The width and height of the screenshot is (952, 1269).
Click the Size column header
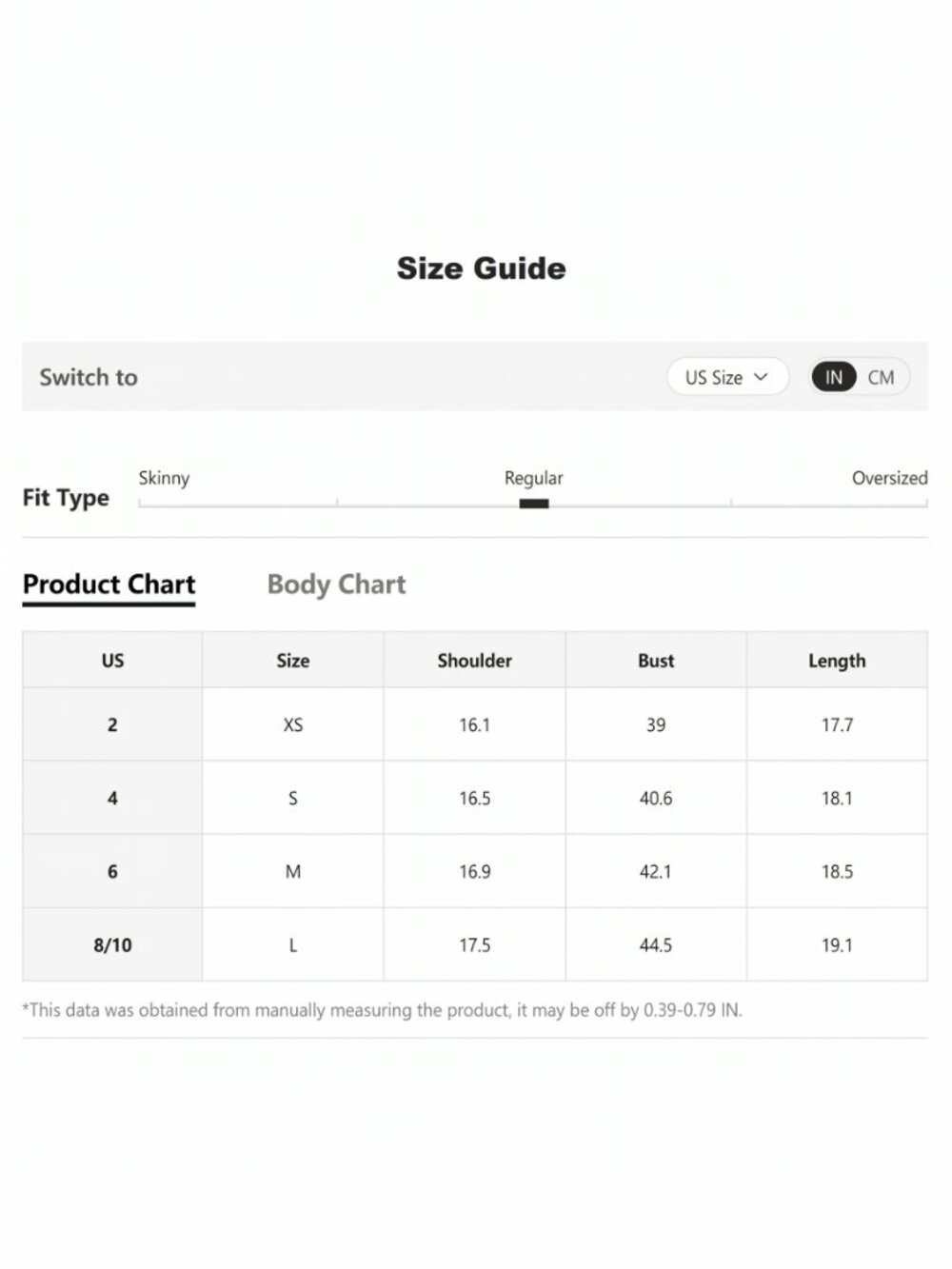(293, 660)
